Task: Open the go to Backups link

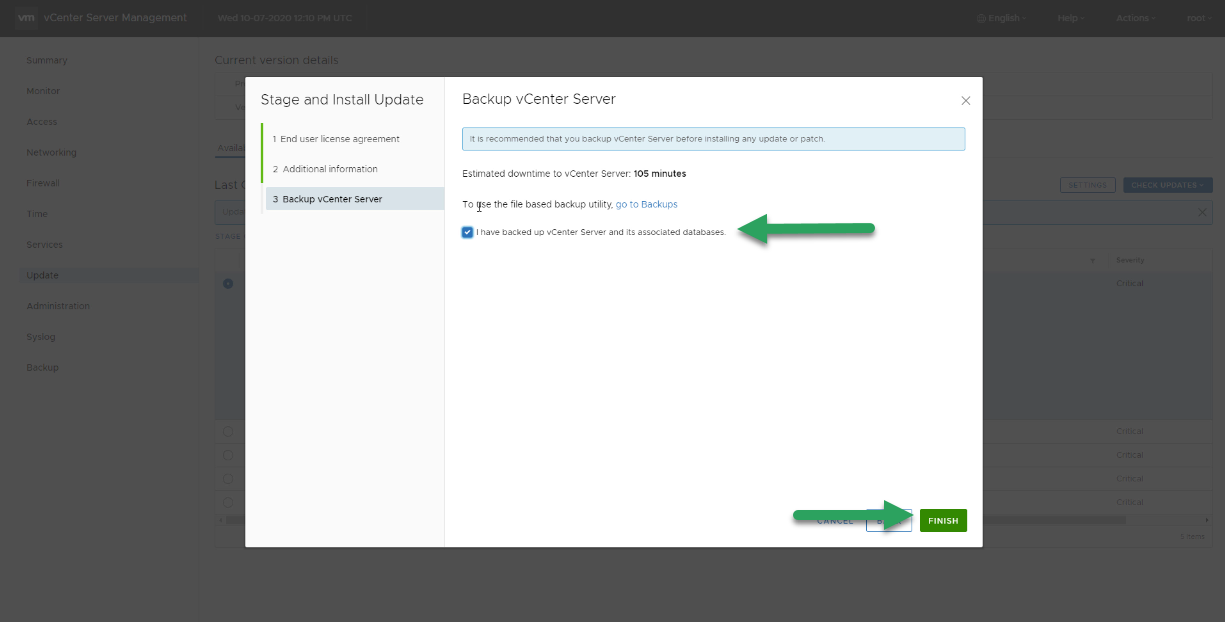Action: pyautogui.click(x=646, y=204)
